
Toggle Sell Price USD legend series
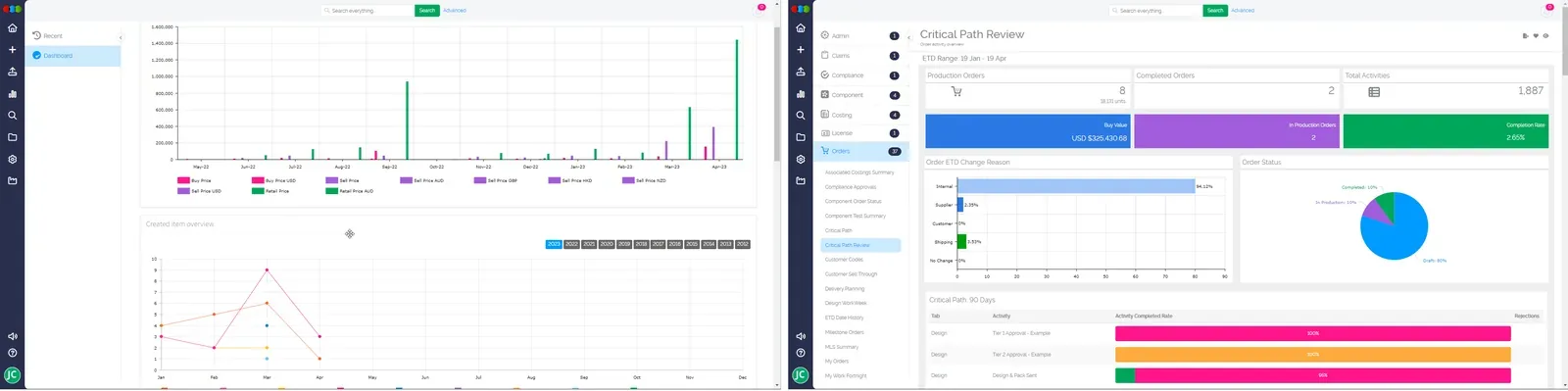click(x=199, y=191)
